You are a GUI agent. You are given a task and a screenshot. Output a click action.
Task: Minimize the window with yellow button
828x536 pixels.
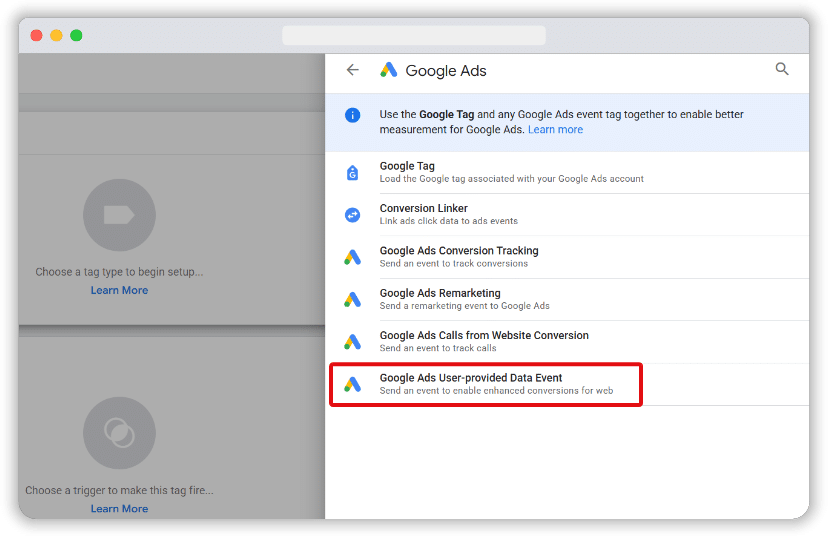(56, 35)
